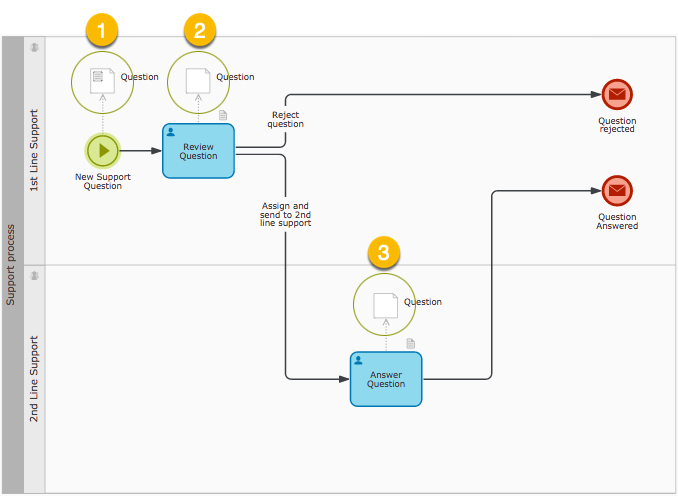Click the user icon in Answer Question task

(358, 360)
